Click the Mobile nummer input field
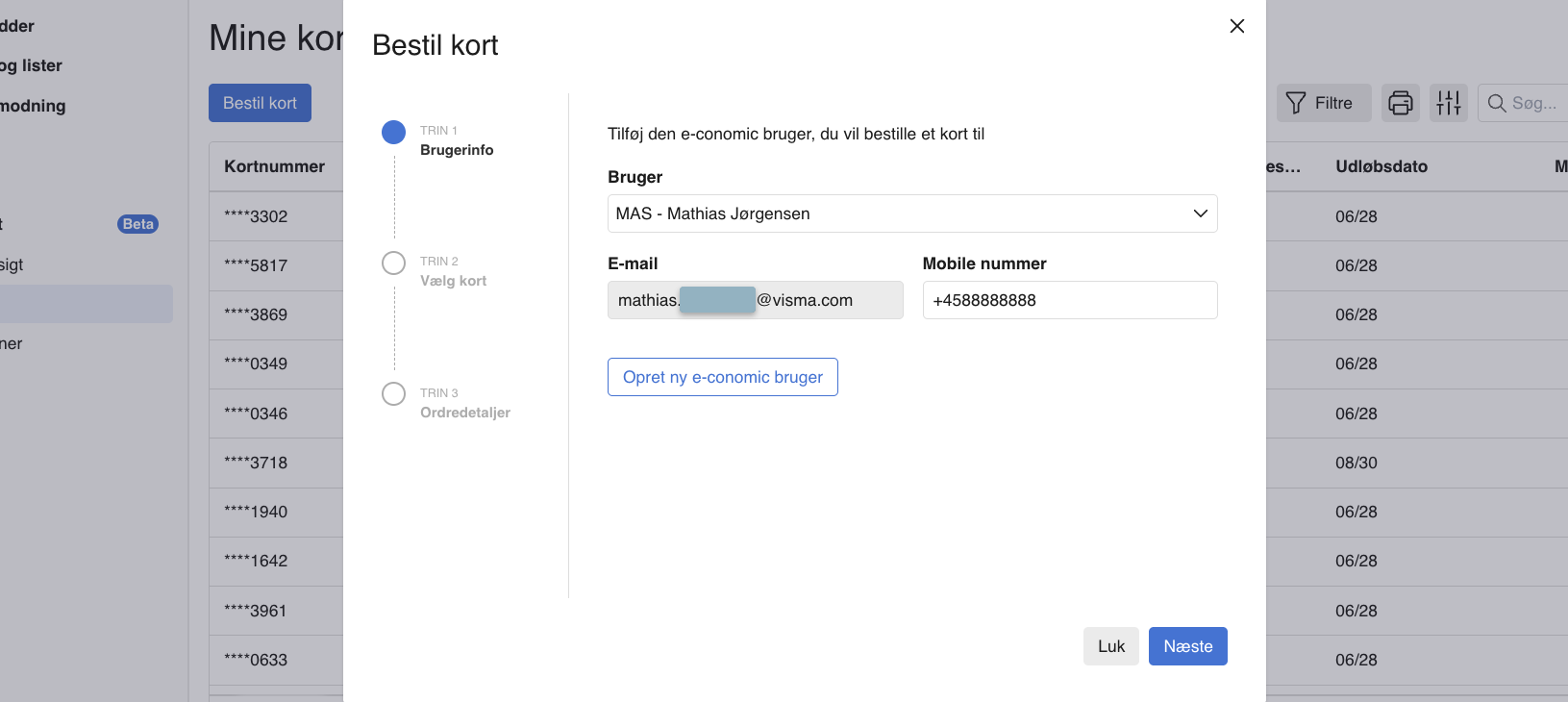Screen dimensions: 1568x702 (1069, 300)
